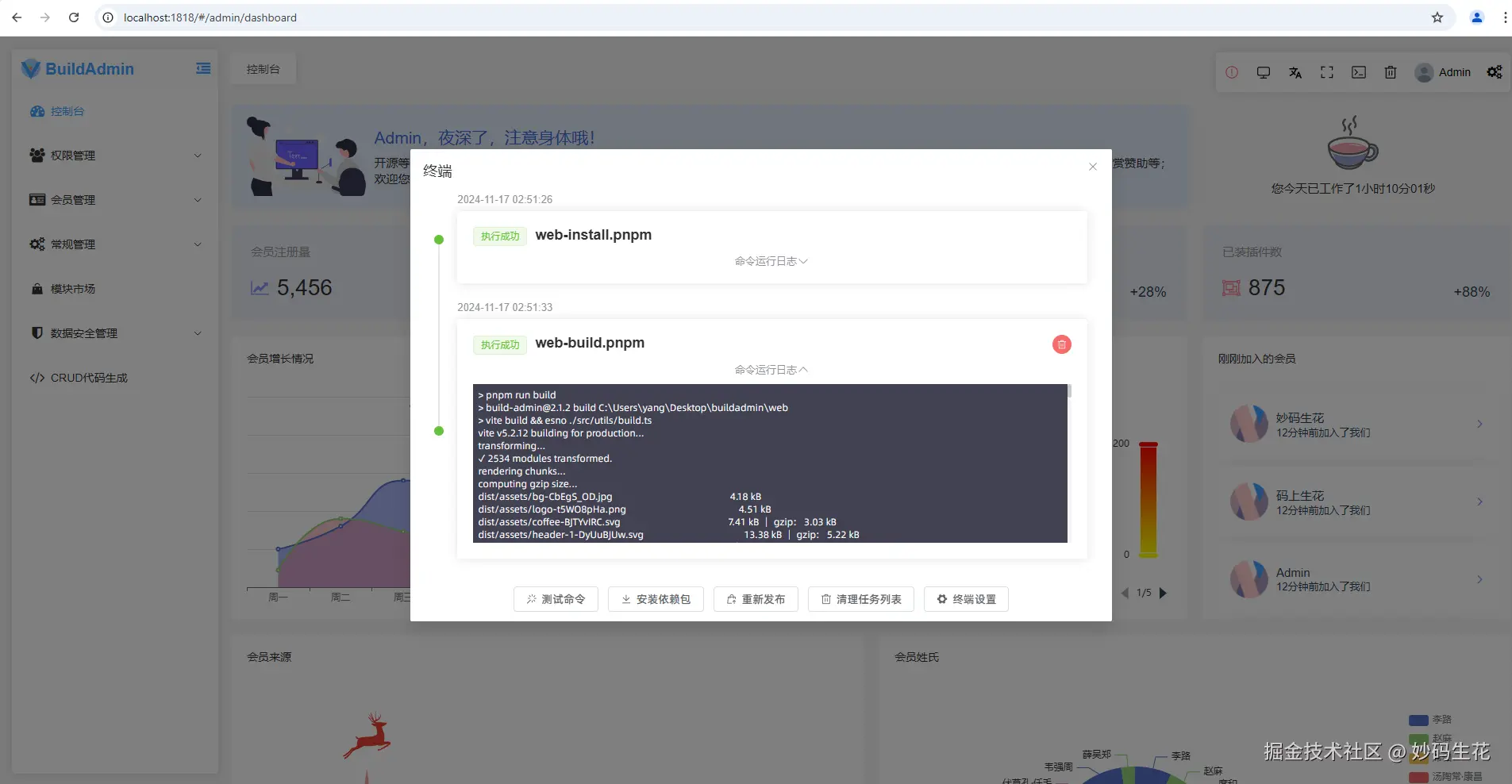Collapse the sidebar with the menu fold icon
This screenshot has height=784, width=1512.
pos(203,69)
